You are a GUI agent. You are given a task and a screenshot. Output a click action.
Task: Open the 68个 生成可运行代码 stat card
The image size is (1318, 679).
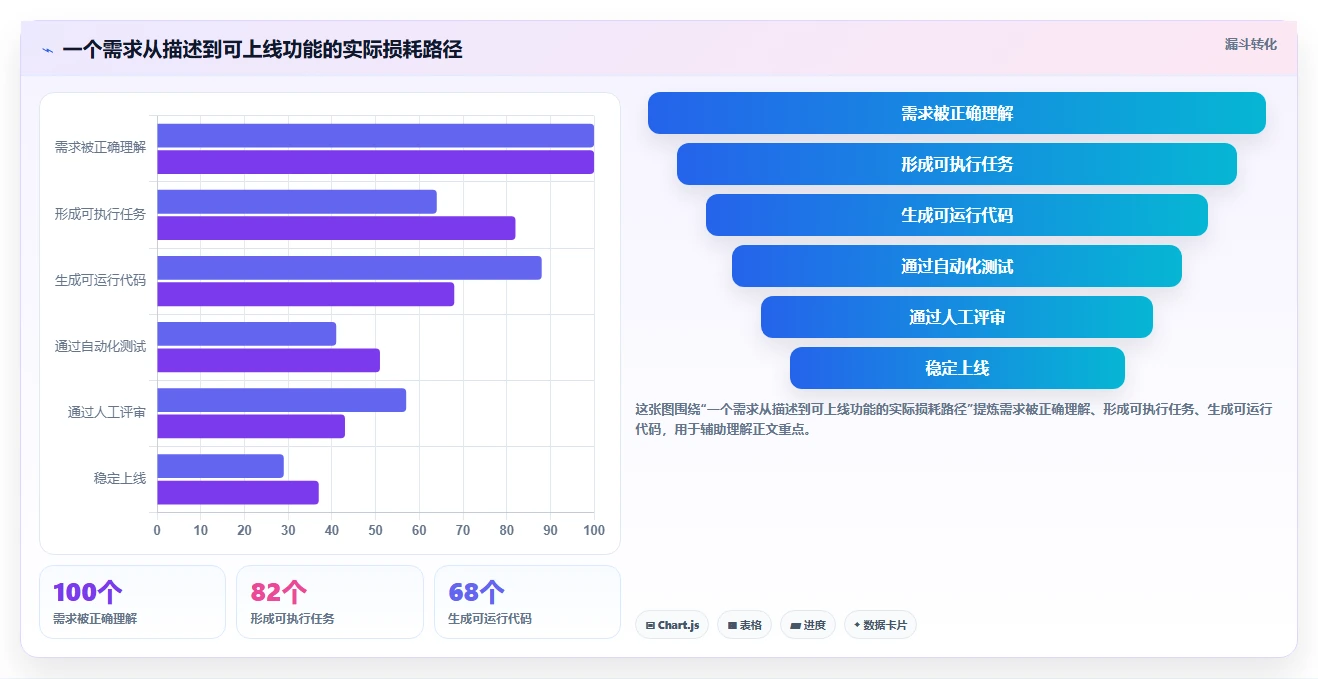527,602
